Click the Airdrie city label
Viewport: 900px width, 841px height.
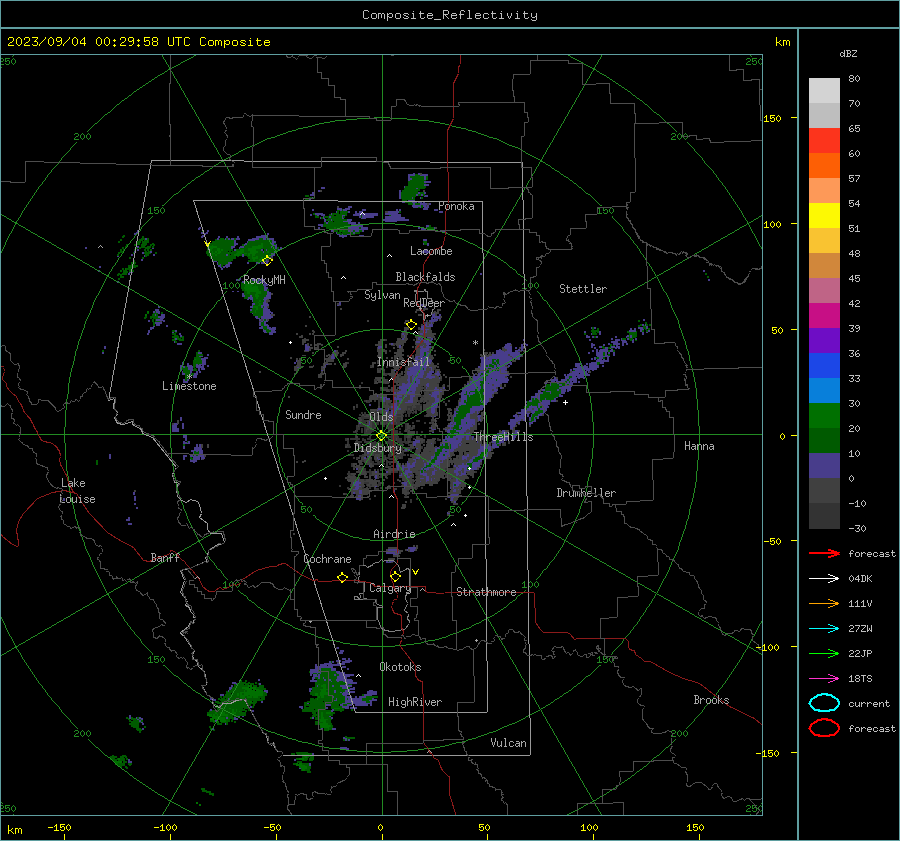(x=394, y=534)
